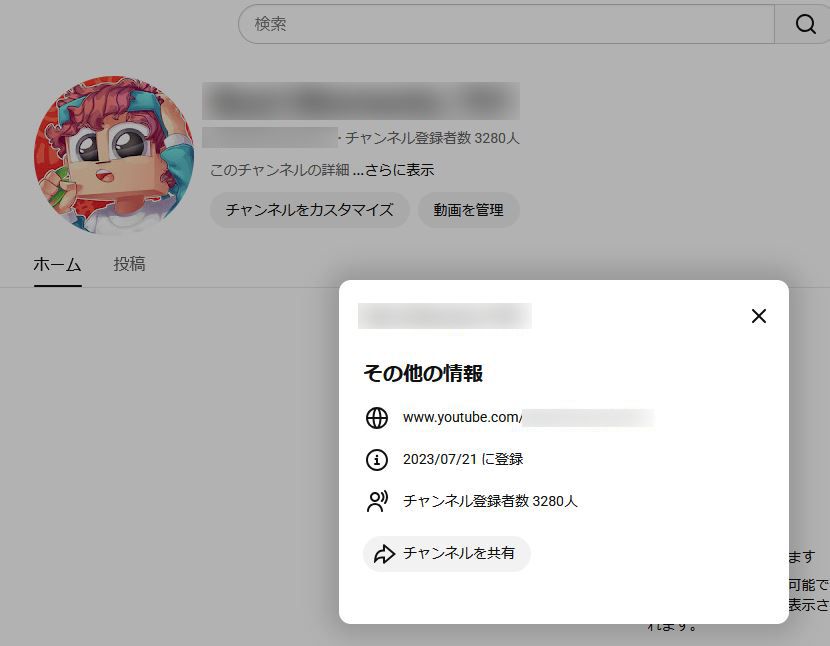Open 動画を管理 to manage videos
This screenshot has width=830, height=646.
[x=468, y=210]
